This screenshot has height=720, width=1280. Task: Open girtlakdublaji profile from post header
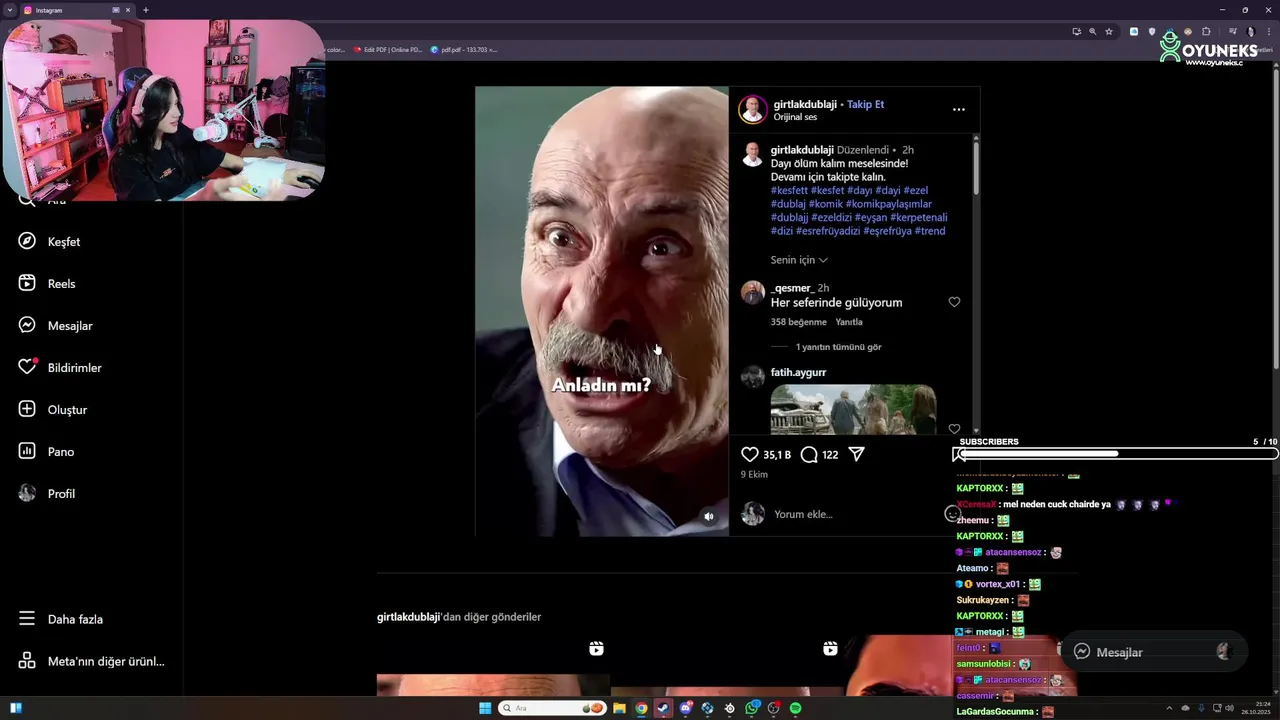click(804, 104)
